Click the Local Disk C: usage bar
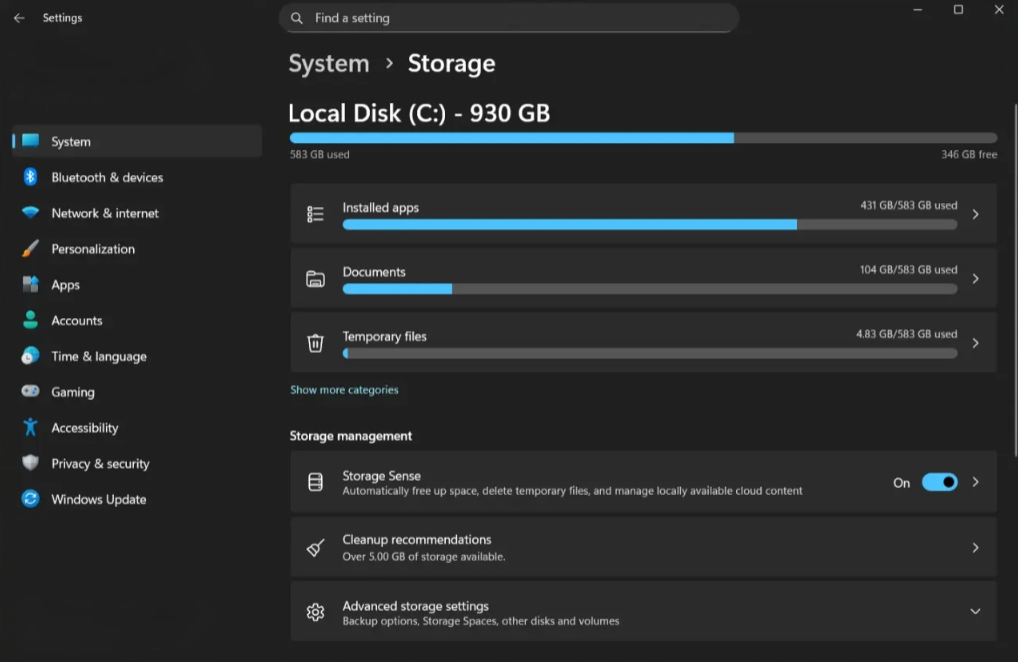1018x662 pixels. [643, 138]
